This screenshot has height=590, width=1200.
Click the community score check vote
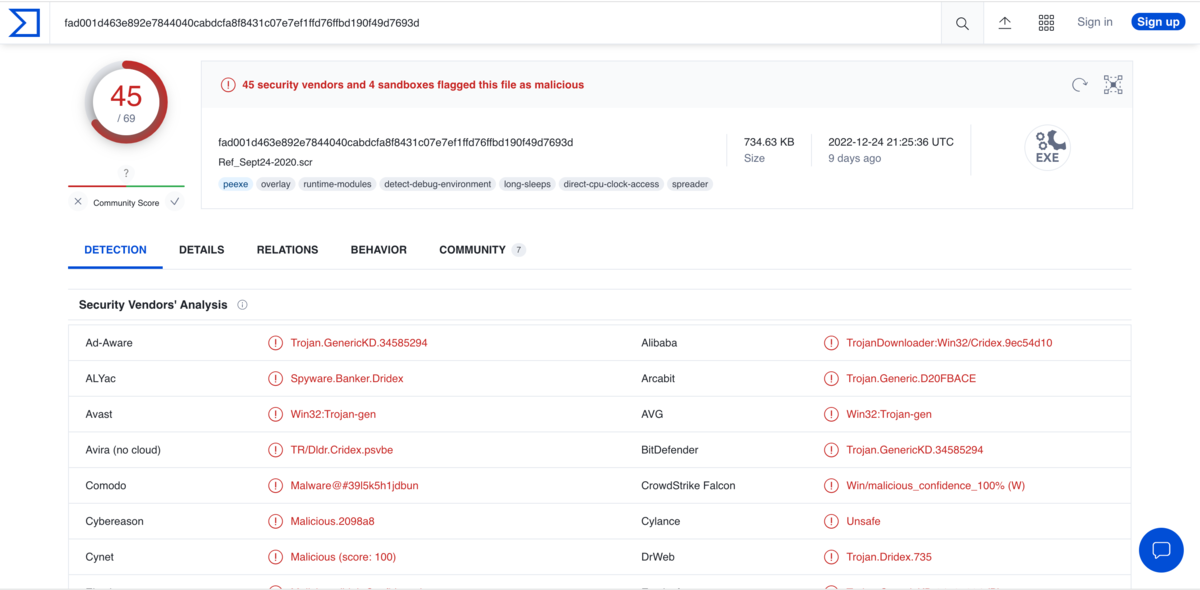tap(175, 202)
